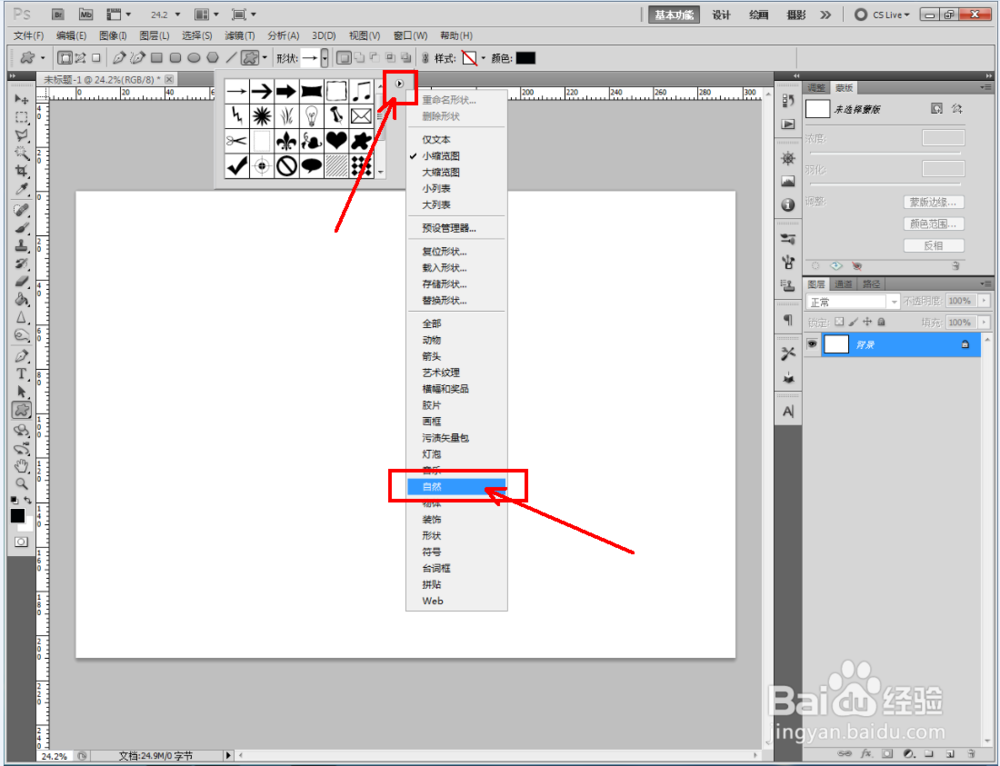This screenshot has height=766, width=1000.
Task: Select the Pen tool in toolbox
Action: (x=21, y=356)
